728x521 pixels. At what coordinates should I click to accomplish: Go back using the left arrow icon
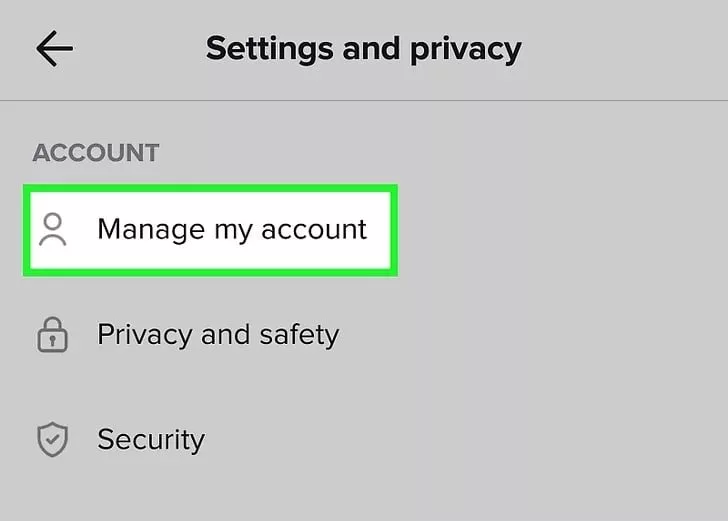tap(54, 49)
